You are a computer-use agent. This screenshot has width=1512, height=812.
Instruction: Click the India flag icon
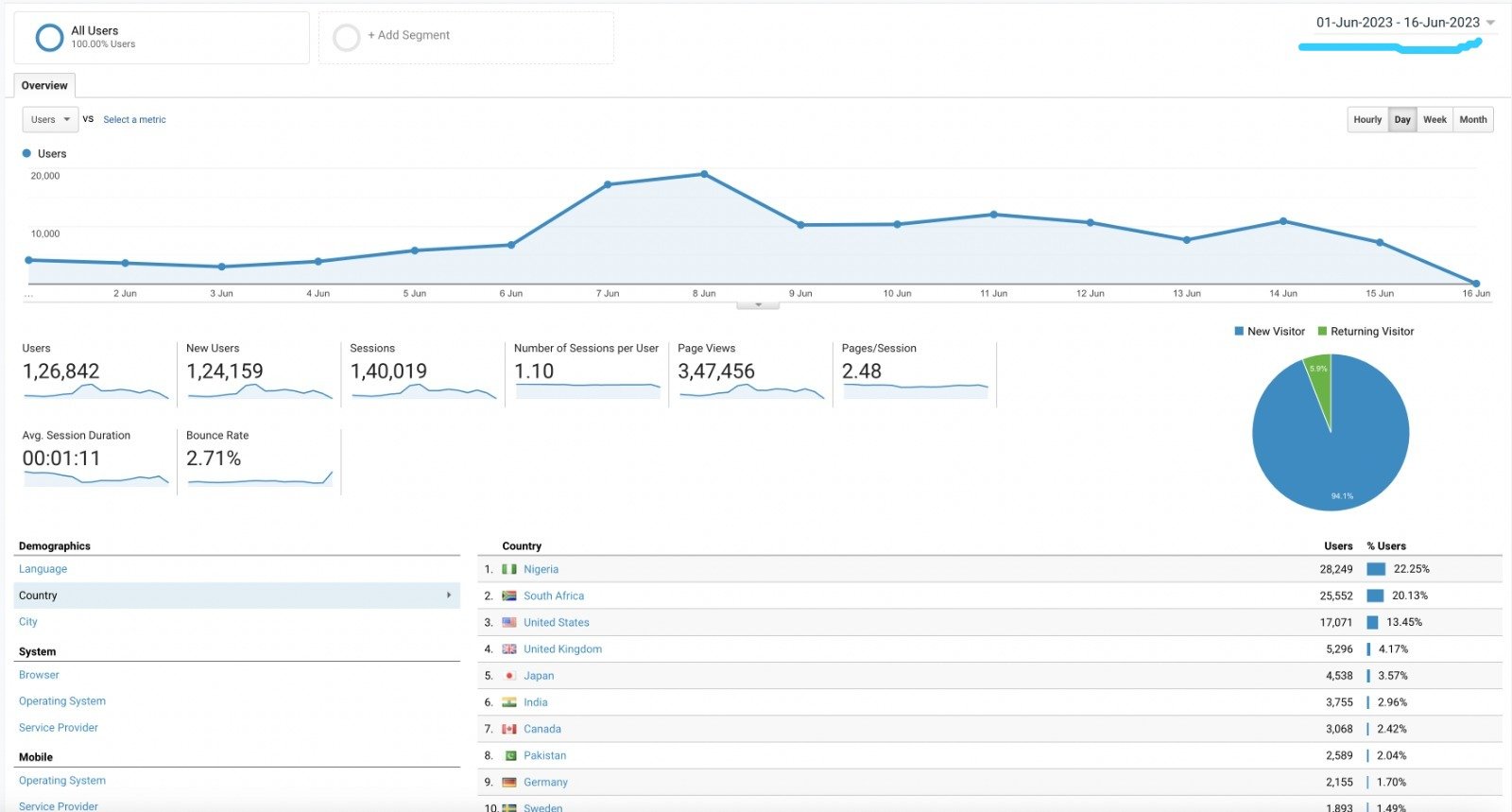pos(509,702)
